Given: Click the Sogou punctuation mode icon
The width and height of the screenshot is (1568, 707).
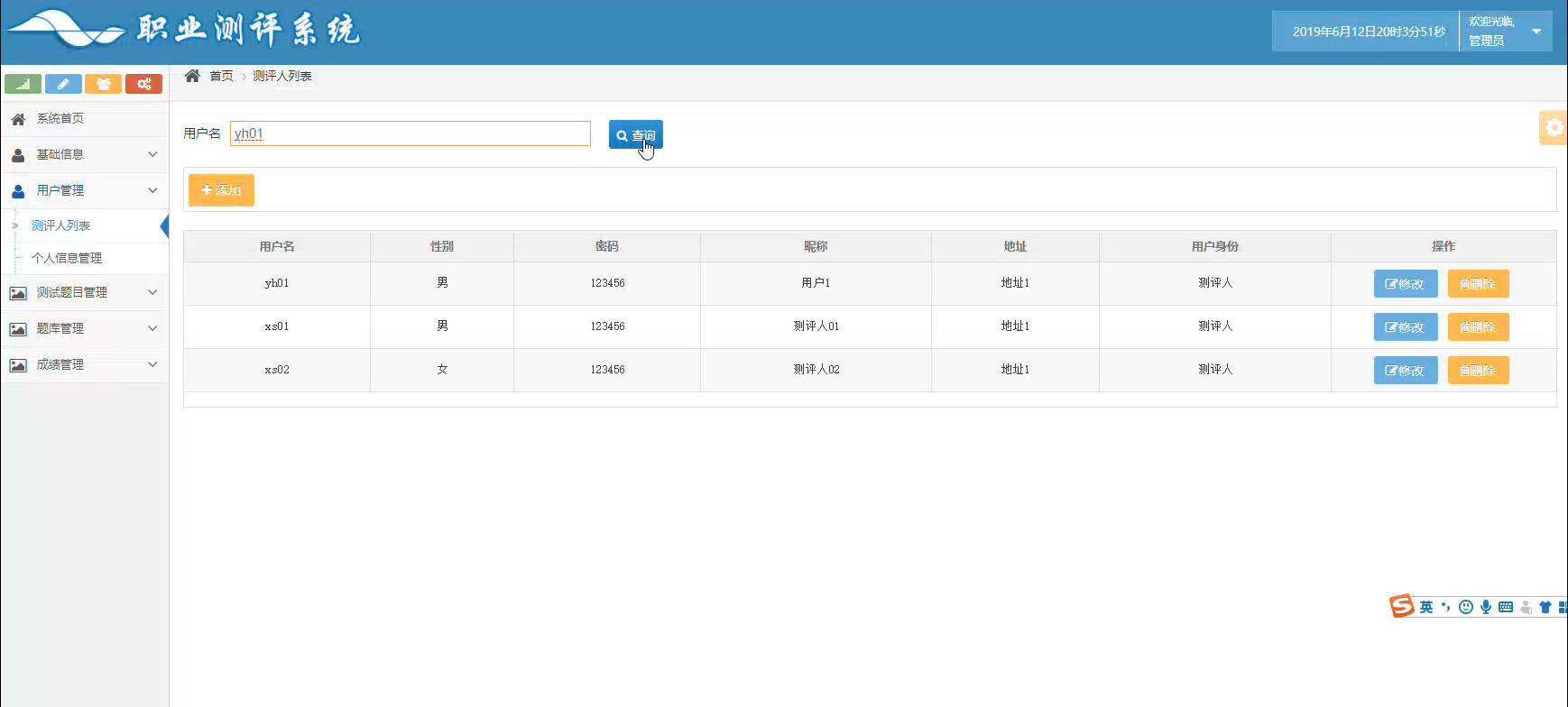Looking at the screenshot, I should point(1446,607).
